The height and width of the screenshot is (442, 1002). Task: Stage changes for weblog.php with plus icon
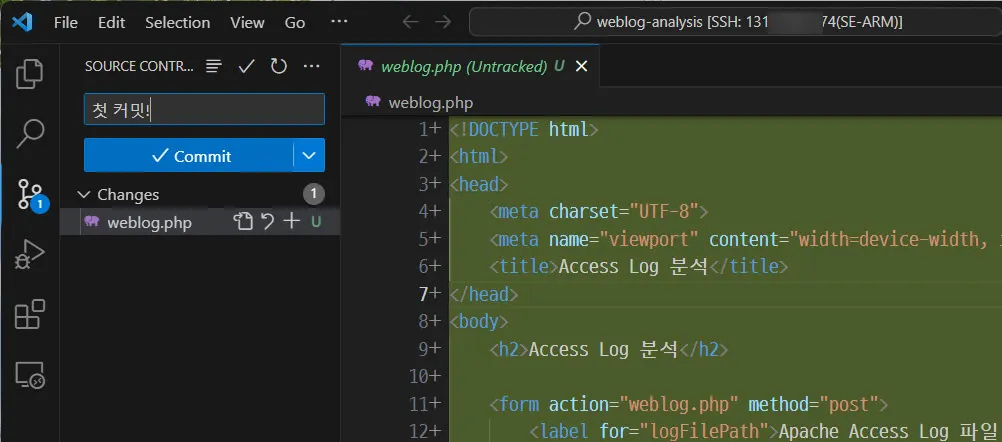click(291, 222)
